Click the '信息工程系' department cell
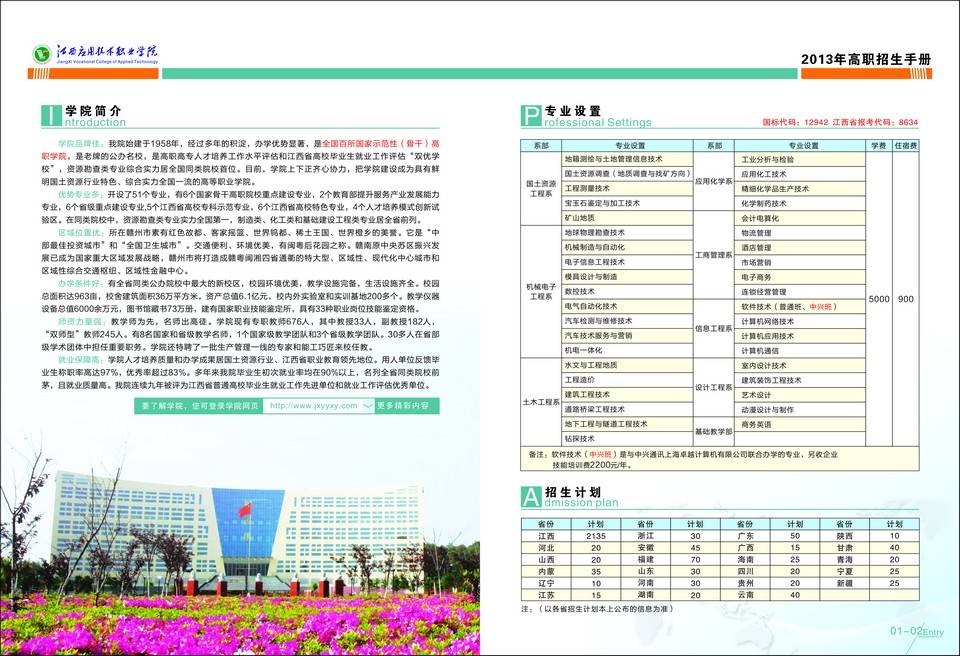Image resolution: width=960 pixels, height=656 pixels. coord(713,328)
